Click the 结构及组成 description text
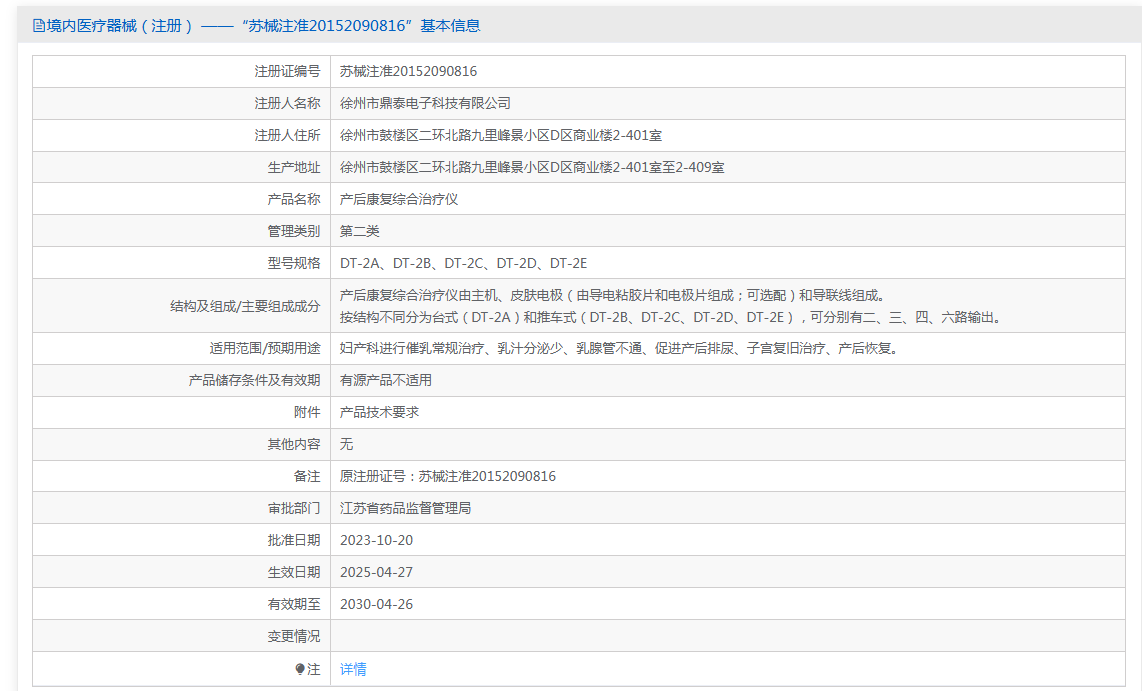This screenshot has width=1142, height=691. coord(672,306)
